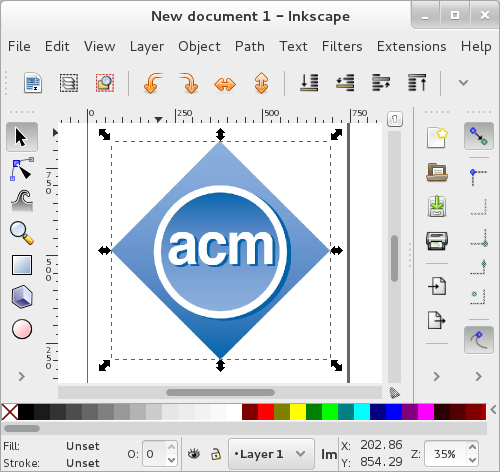Flip selected object horizontally
The image size is (500, 472).
pos(225,83)
